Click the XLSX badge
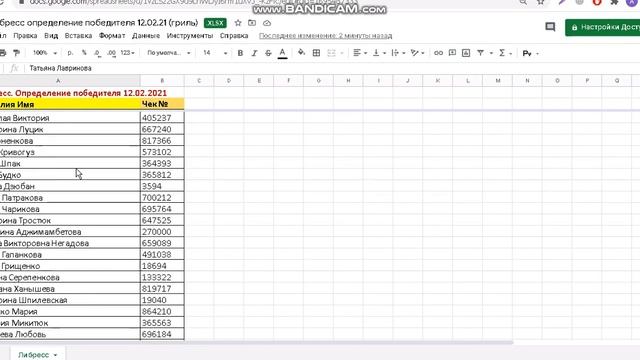 click(x=215, y=23)
